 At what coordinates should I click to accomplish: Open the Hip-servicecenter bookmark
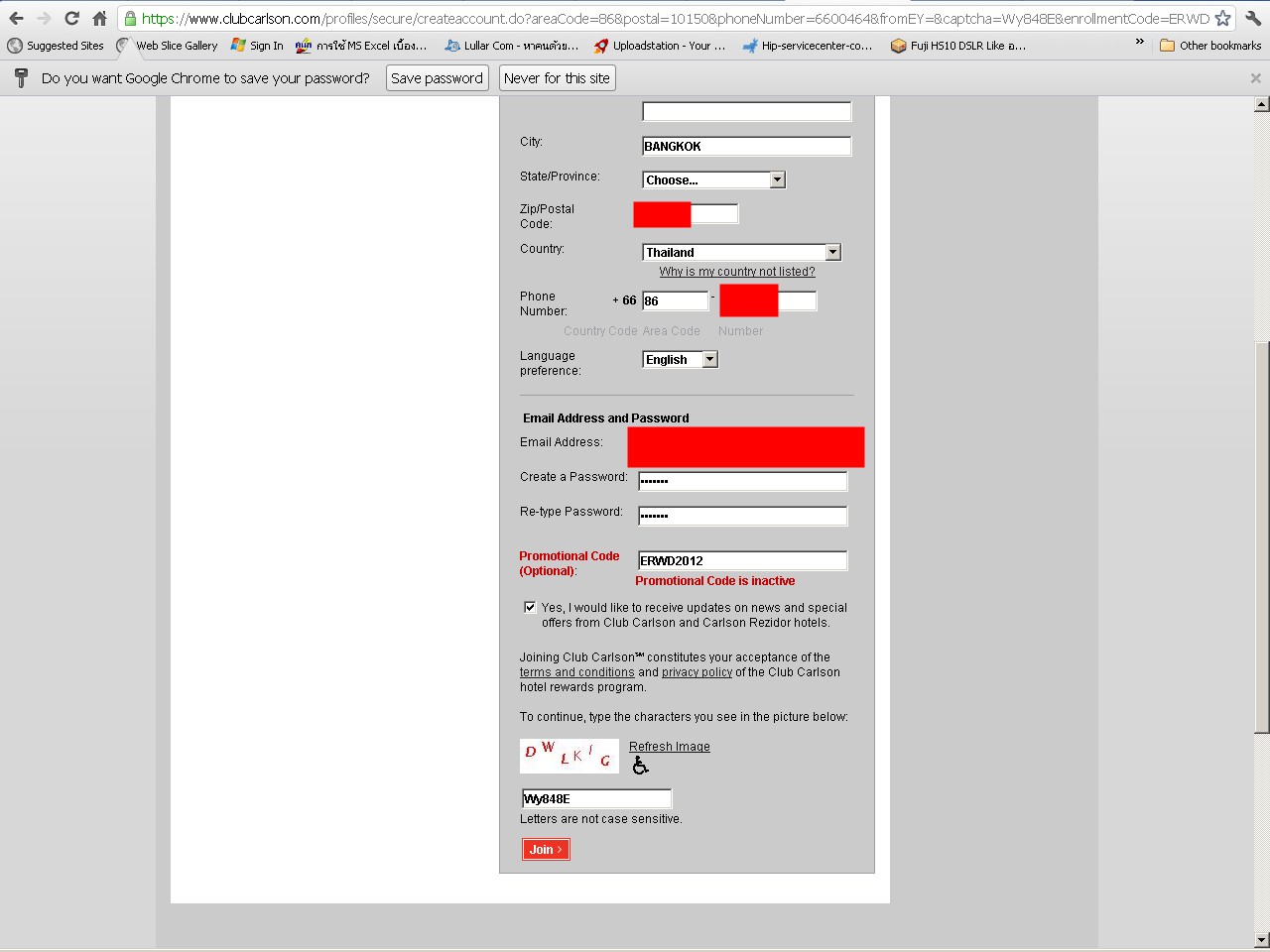808,46
